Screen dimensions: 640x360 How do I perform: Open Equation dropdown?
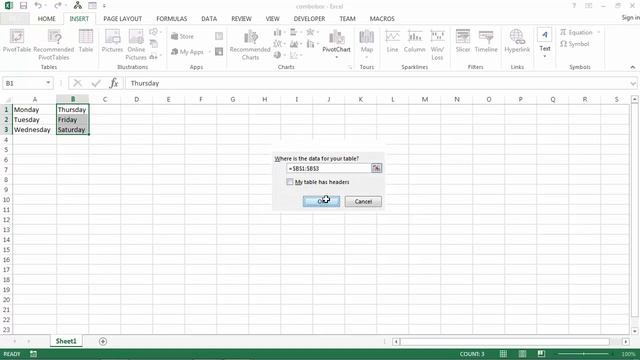[598, 32]
